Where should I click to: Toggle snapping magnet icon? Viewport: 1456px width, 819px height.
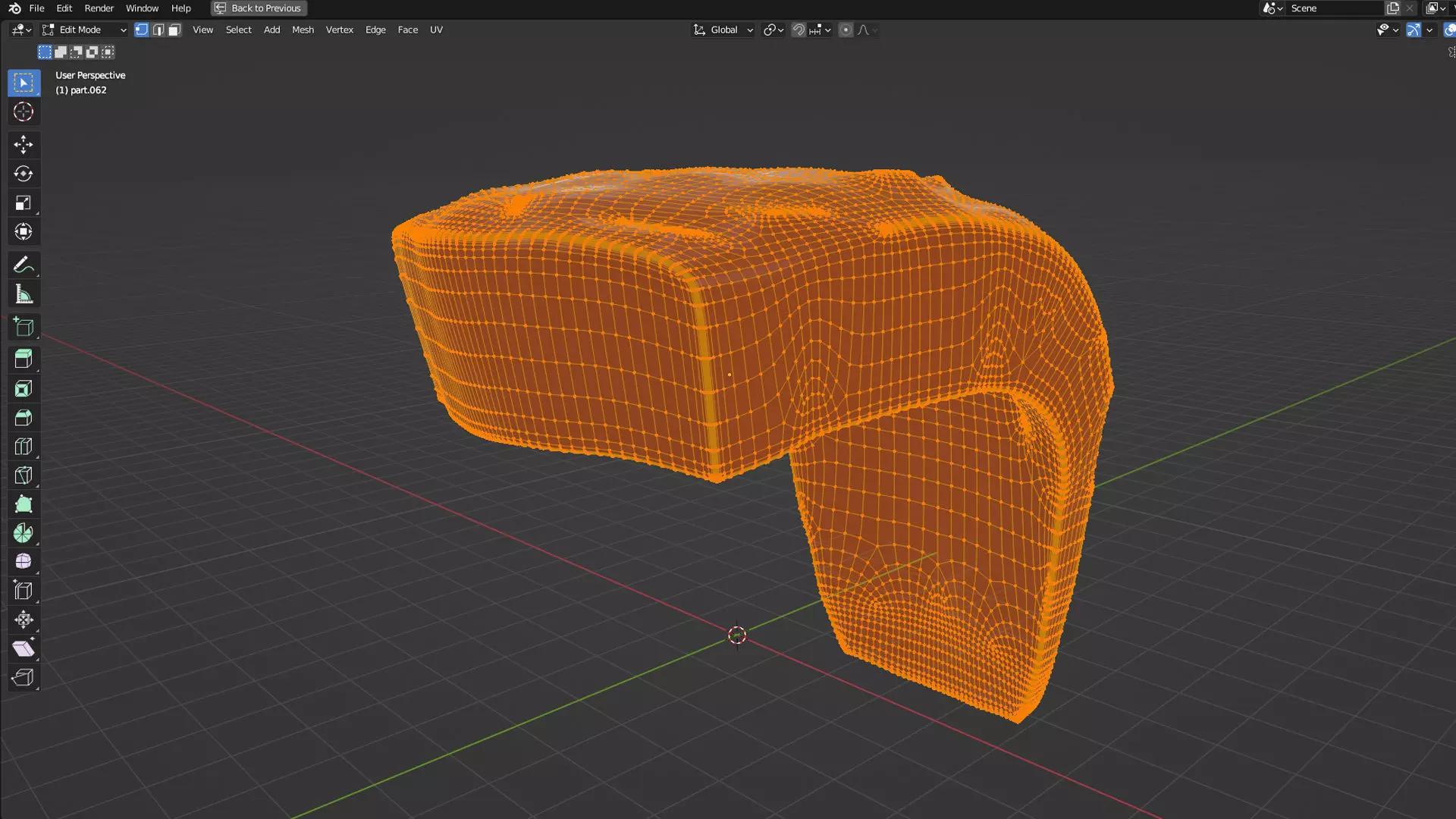(799, 30)
